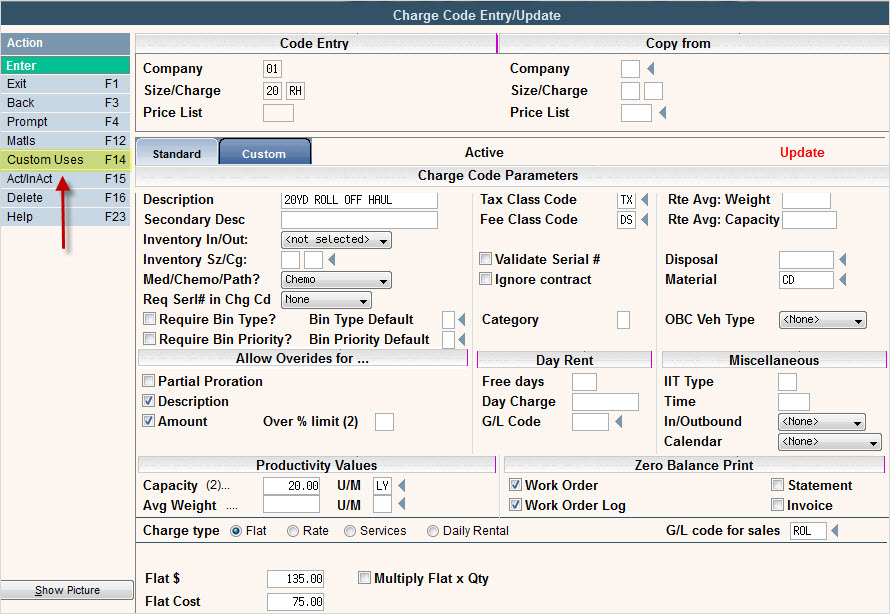Click the Over % limit field
890x614 pixels.
pyautogui.click(x=384, y=422)
